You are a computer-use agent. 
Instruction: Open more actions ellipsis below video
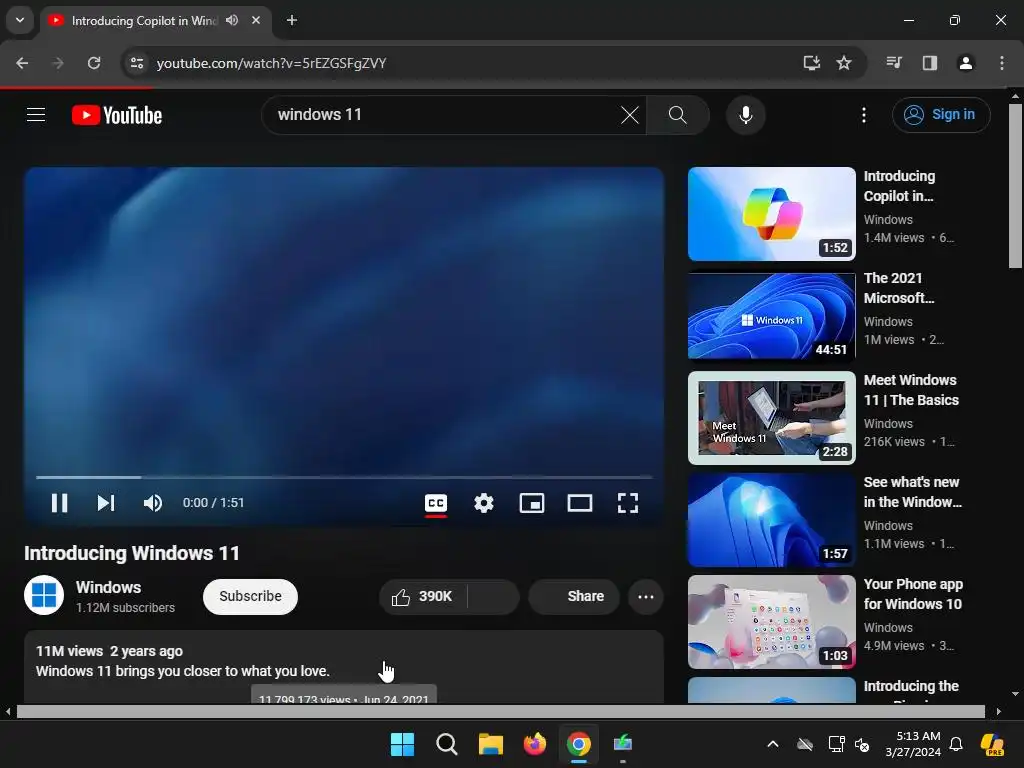click(x=646, y=596)
